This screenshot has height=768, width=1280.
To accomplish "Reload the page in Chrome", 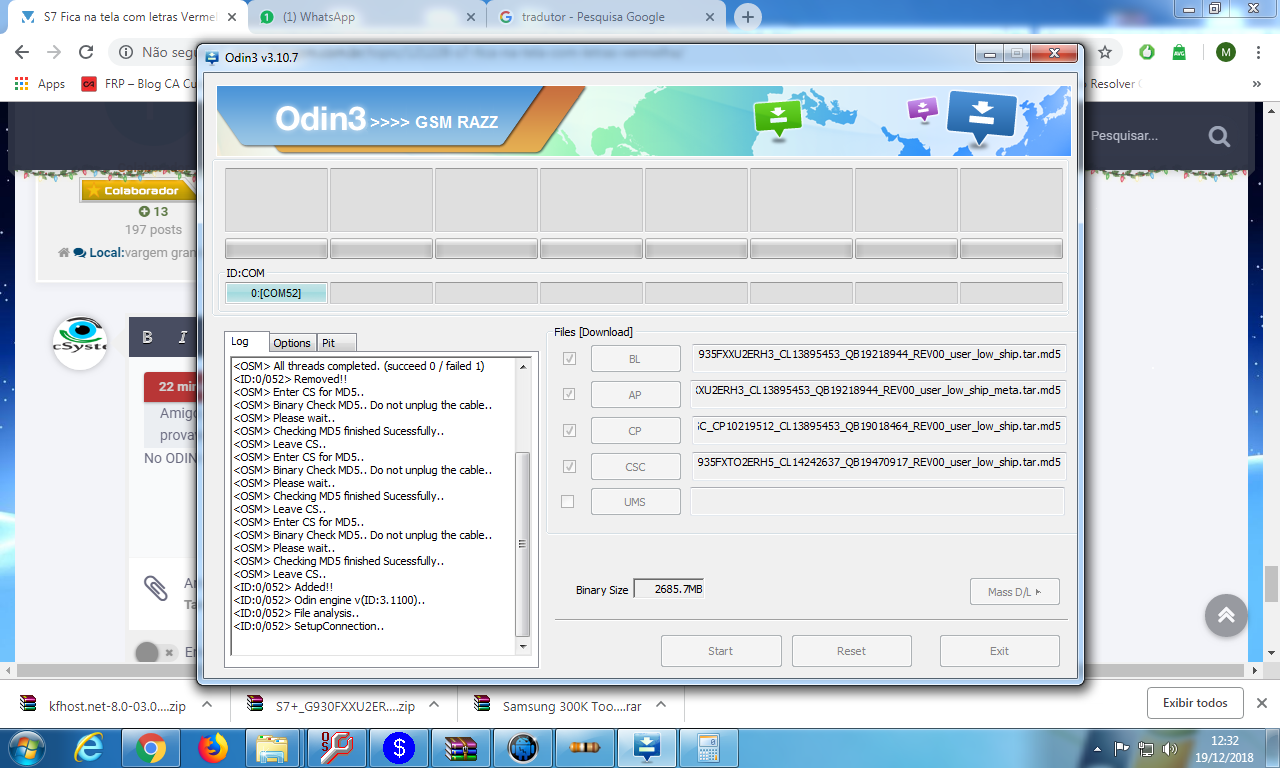I will coord(86,52).
